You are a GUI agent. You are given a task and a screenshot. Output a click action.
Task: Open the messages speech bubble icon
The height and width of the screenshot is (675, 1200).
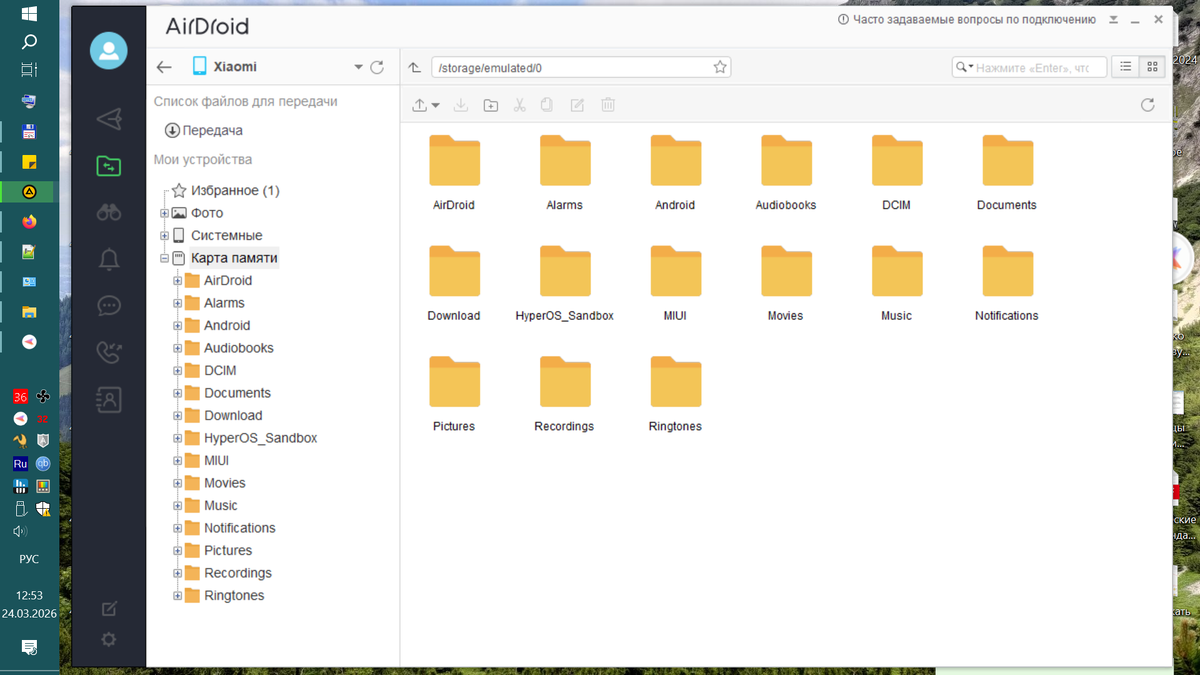coord(109,306)
